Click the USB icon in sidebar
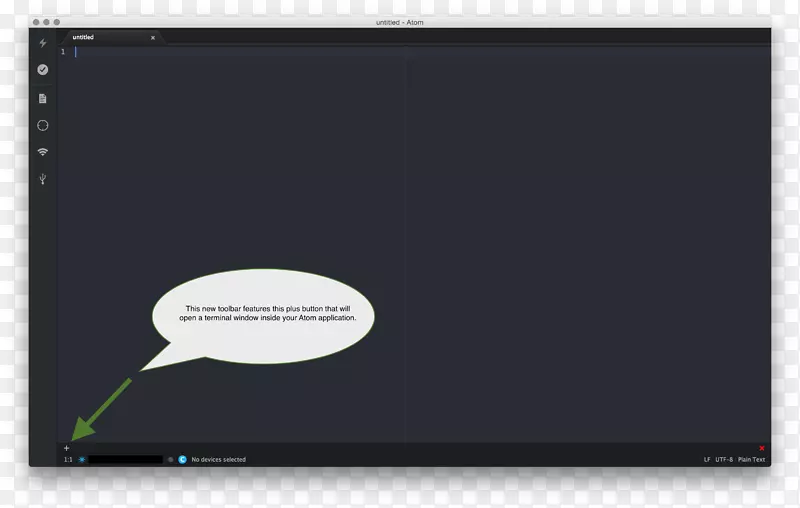This screenshot has width=800, height=508. pyautogui.click(x=43, y=180)
